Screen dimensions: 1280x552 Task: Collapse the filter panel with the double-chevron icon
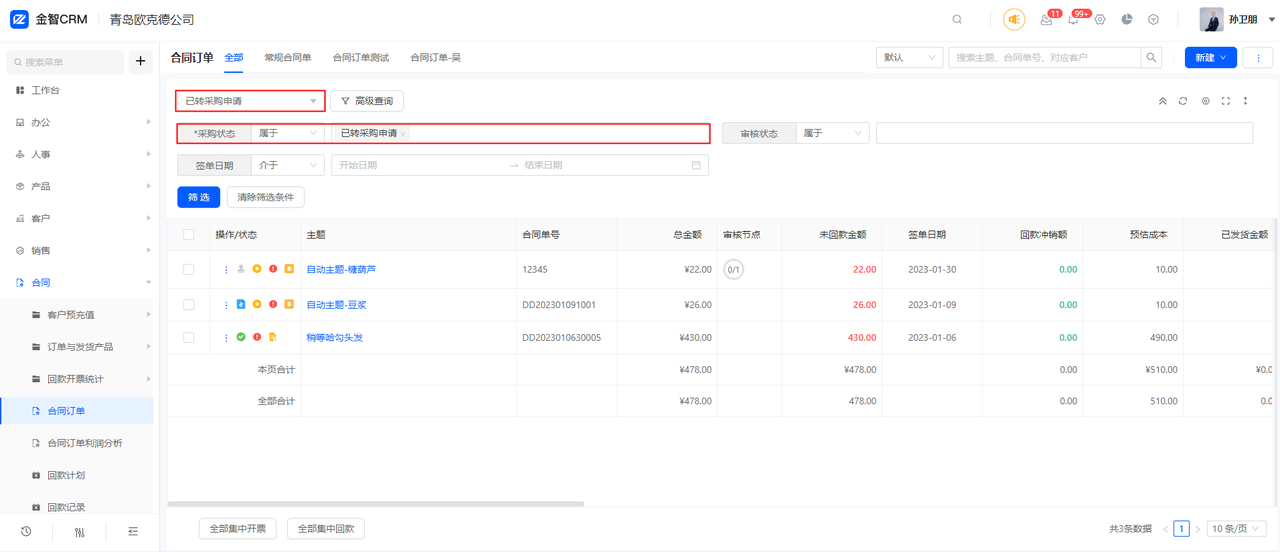1162,101
